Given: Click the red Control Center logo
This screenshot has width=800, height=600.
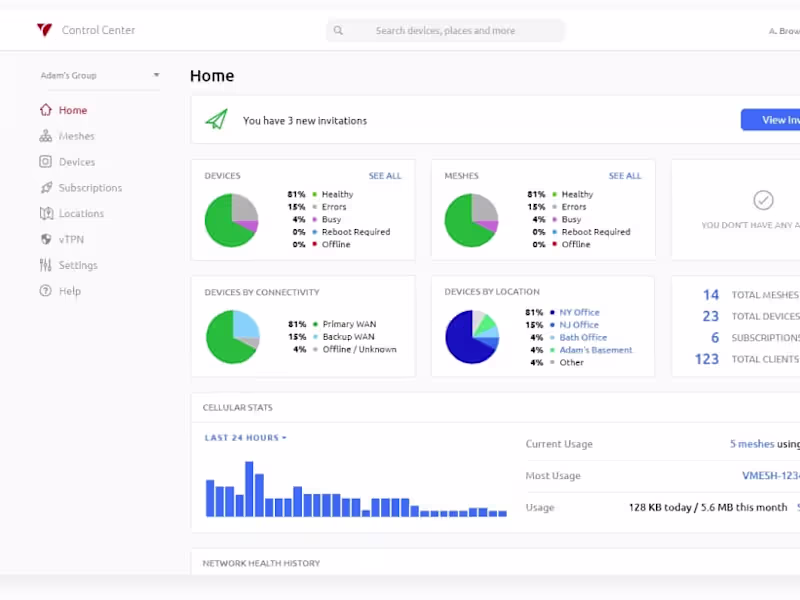Looking at the screenshot, I should [44, 30].
